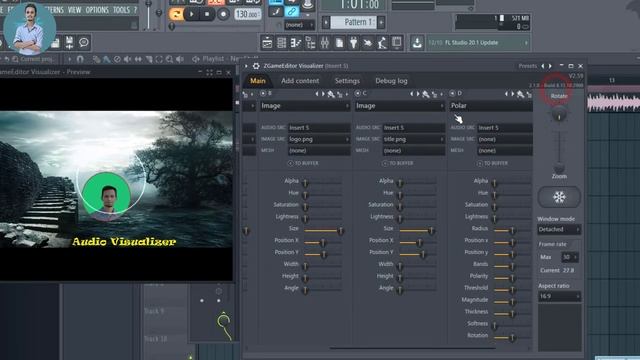This screenshot has width=640, height=360.
Task: Open the TOOLS menu
Action: coord(121,10)
